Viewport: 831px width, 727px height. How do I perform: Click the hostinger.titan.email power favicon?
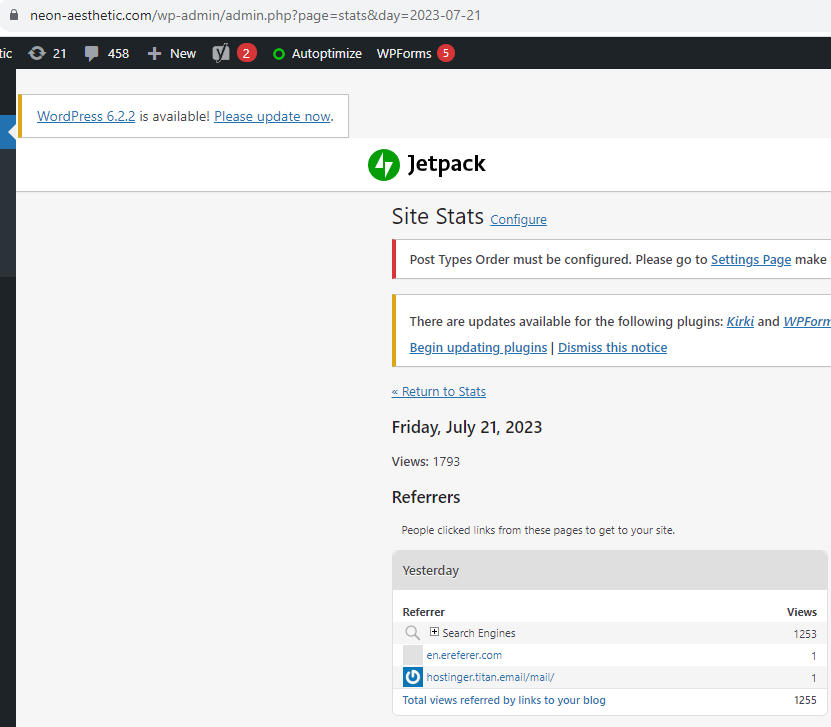[x=413, y=677]
